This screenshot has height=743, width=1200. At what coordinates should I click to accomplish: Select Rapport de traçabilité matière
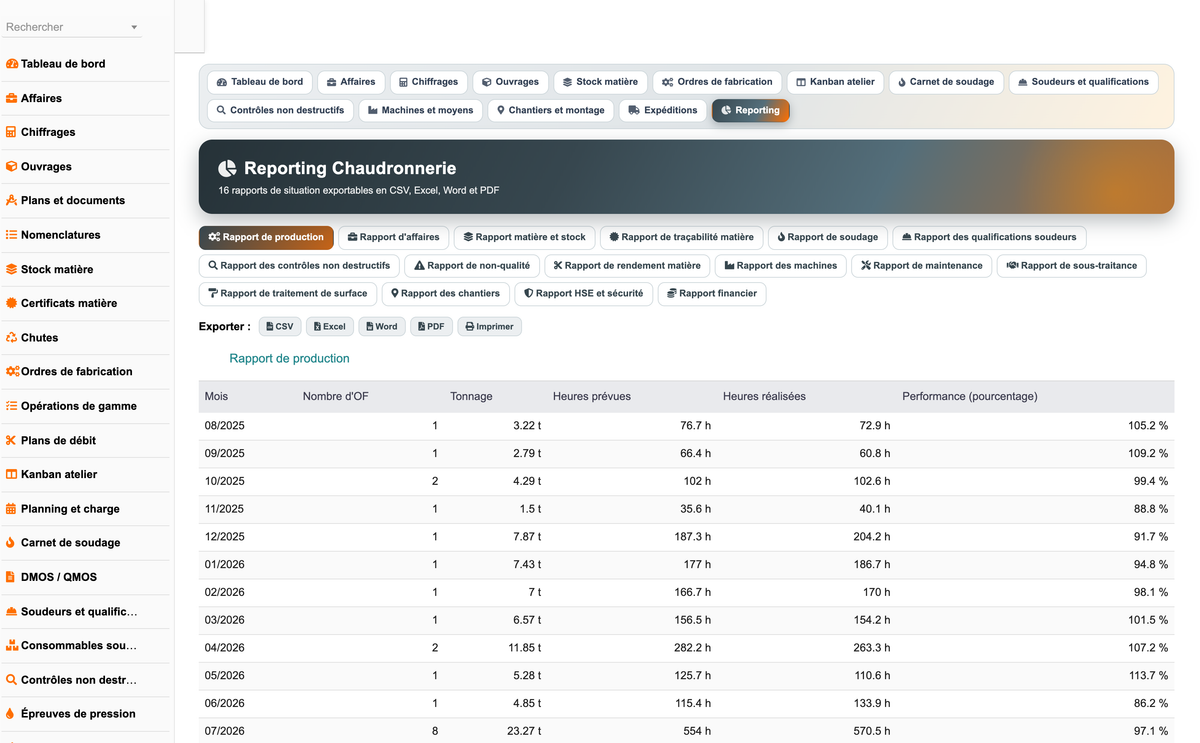pos(682,238)
